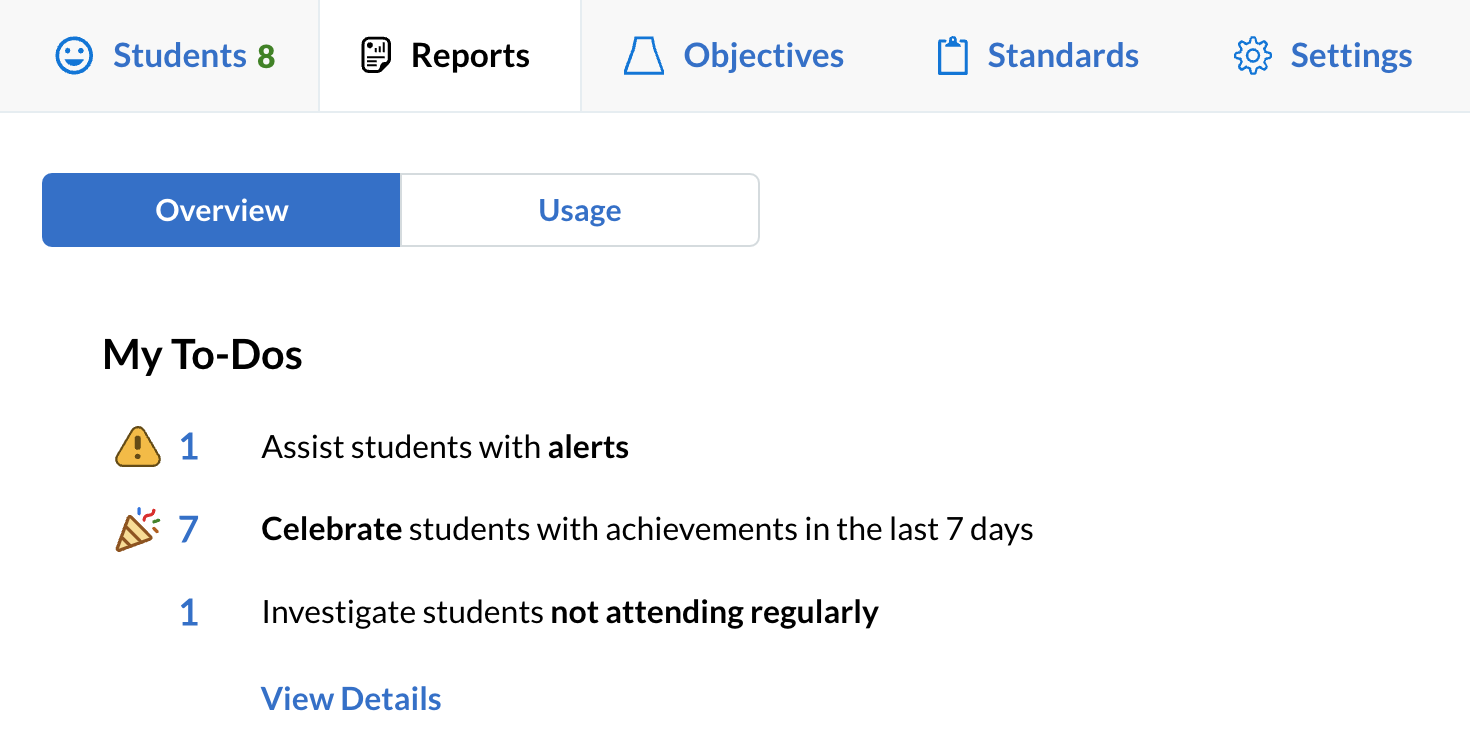
Task: Select the Overview segment button
Action: [221, 210]
